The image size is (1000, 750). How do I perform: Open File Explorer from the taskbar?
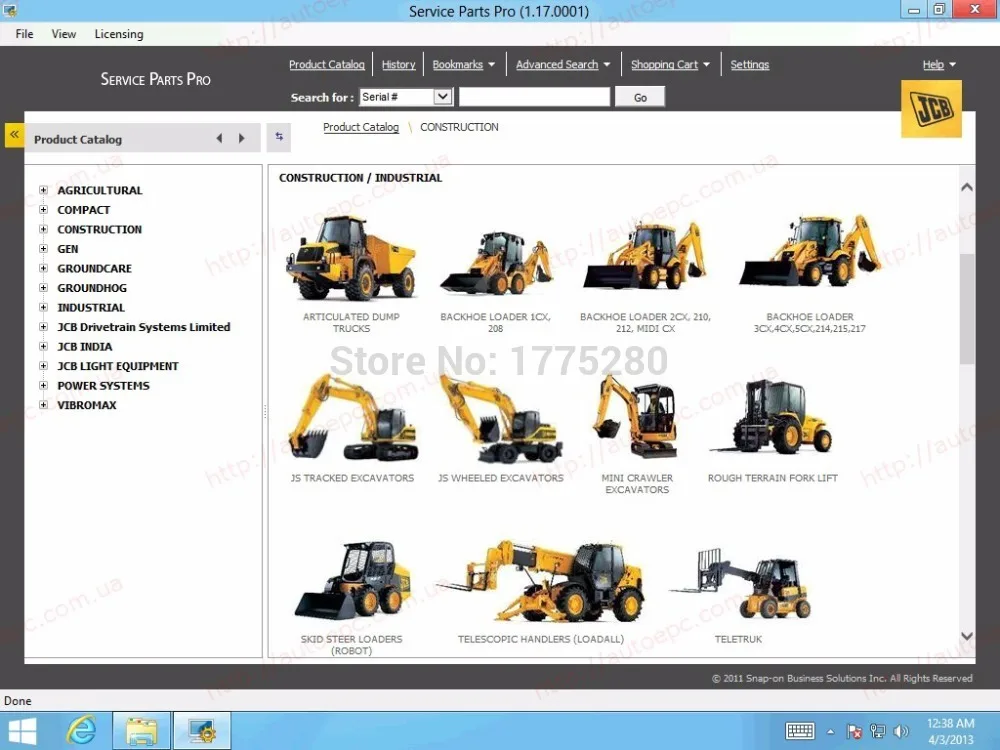[141, 730]
